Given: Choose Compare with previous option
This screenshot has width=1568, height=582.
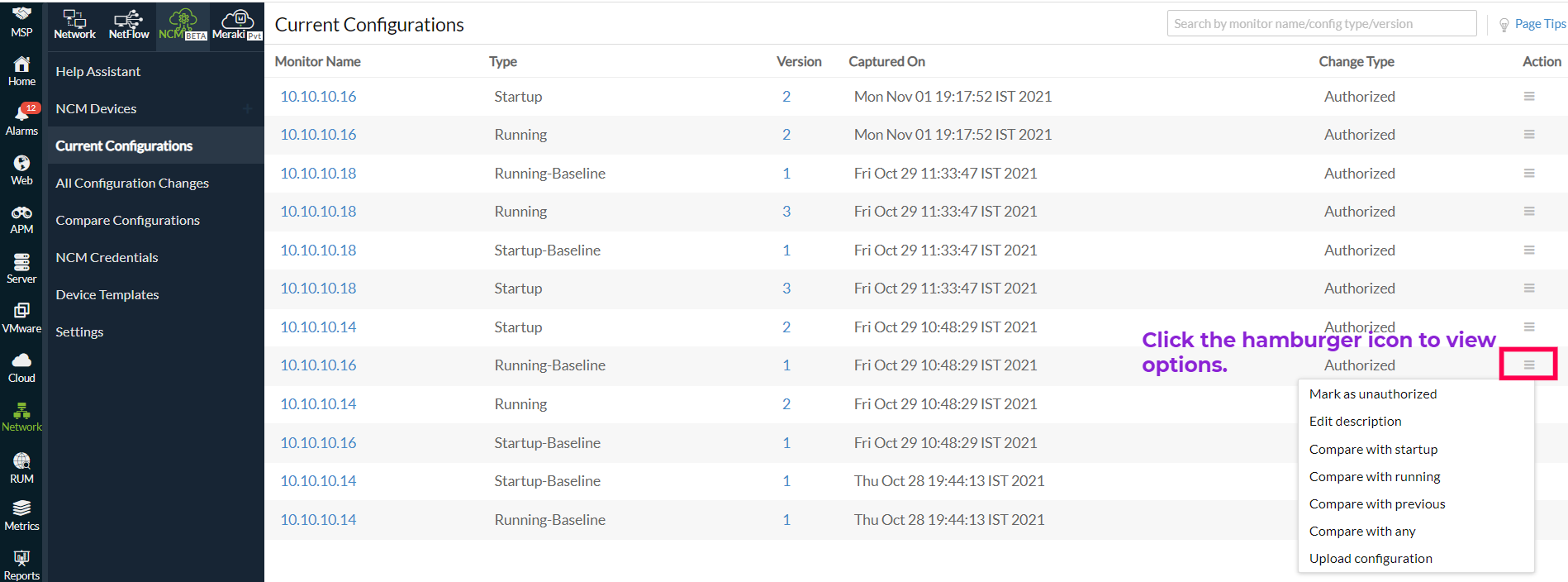Looking at the screenshot, I should [x=1377, y=503].
